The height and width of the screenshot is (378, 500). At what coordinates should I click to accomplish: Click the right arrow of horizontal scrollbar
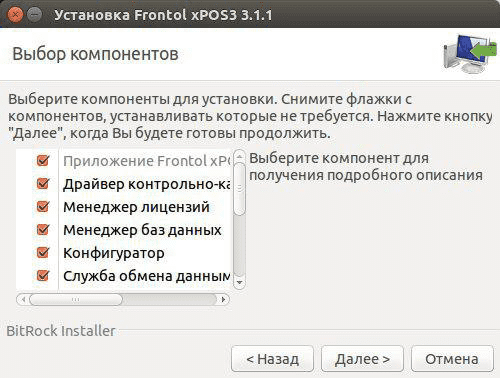point(224,299)
